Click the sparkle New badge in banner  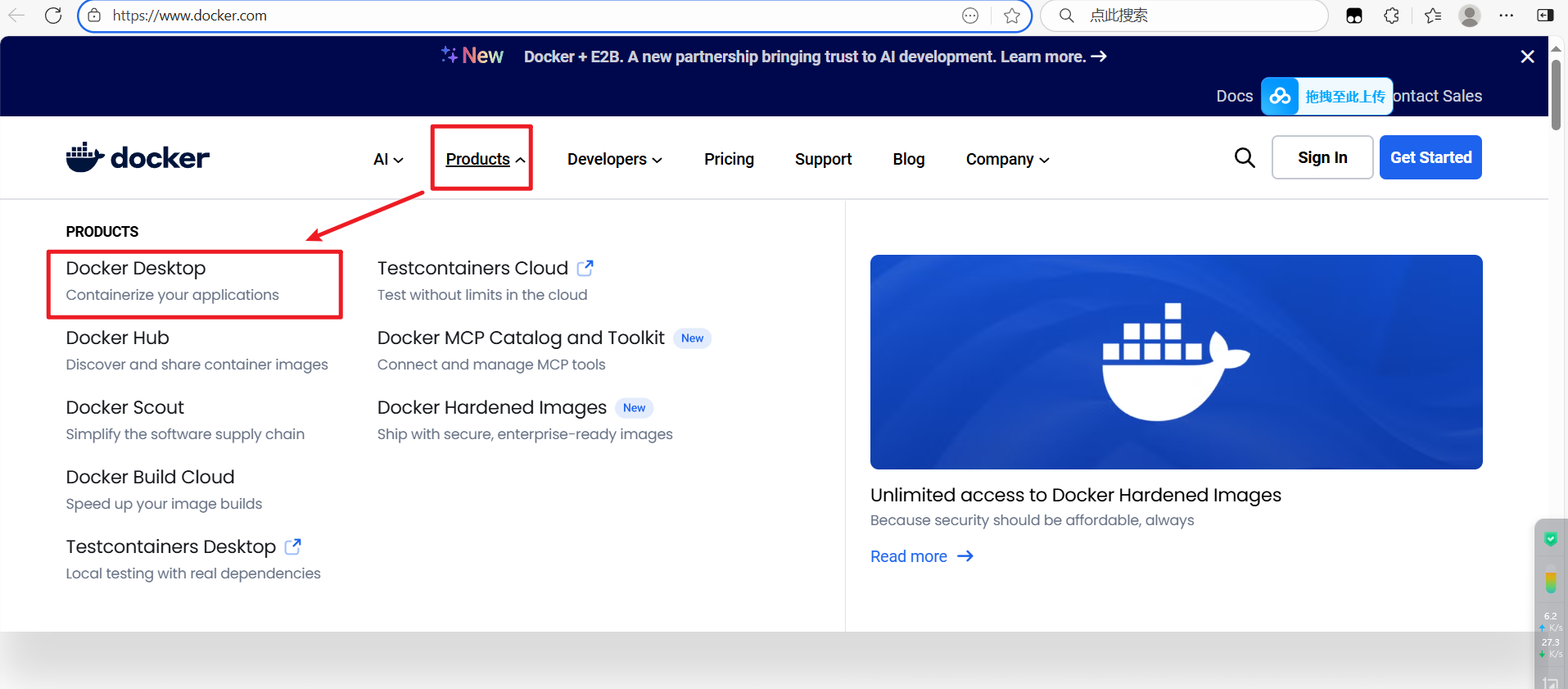tap(472, 56)
